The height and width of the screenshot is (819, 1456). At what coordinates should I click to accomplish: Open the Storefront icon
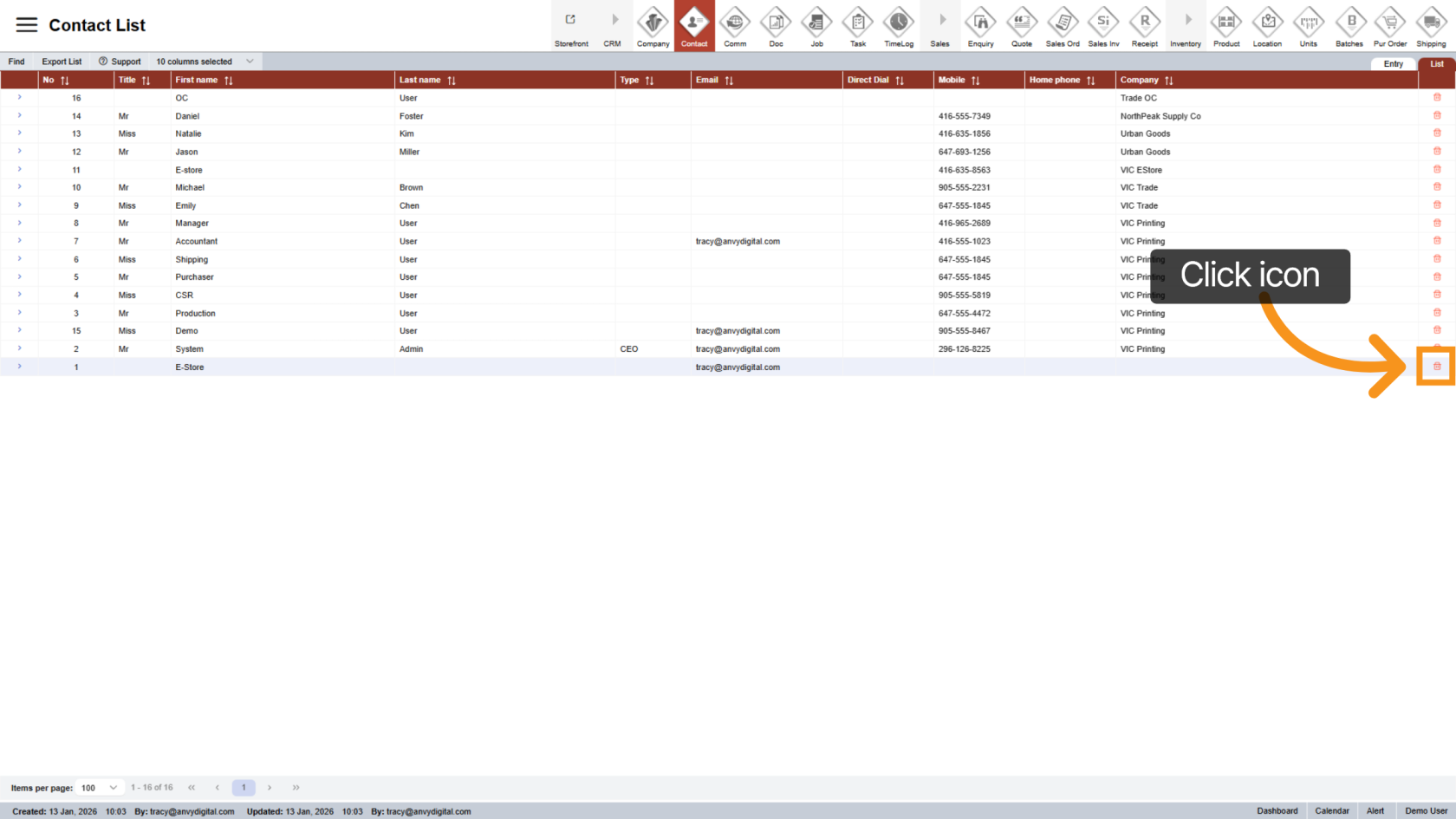pos(570,25)
